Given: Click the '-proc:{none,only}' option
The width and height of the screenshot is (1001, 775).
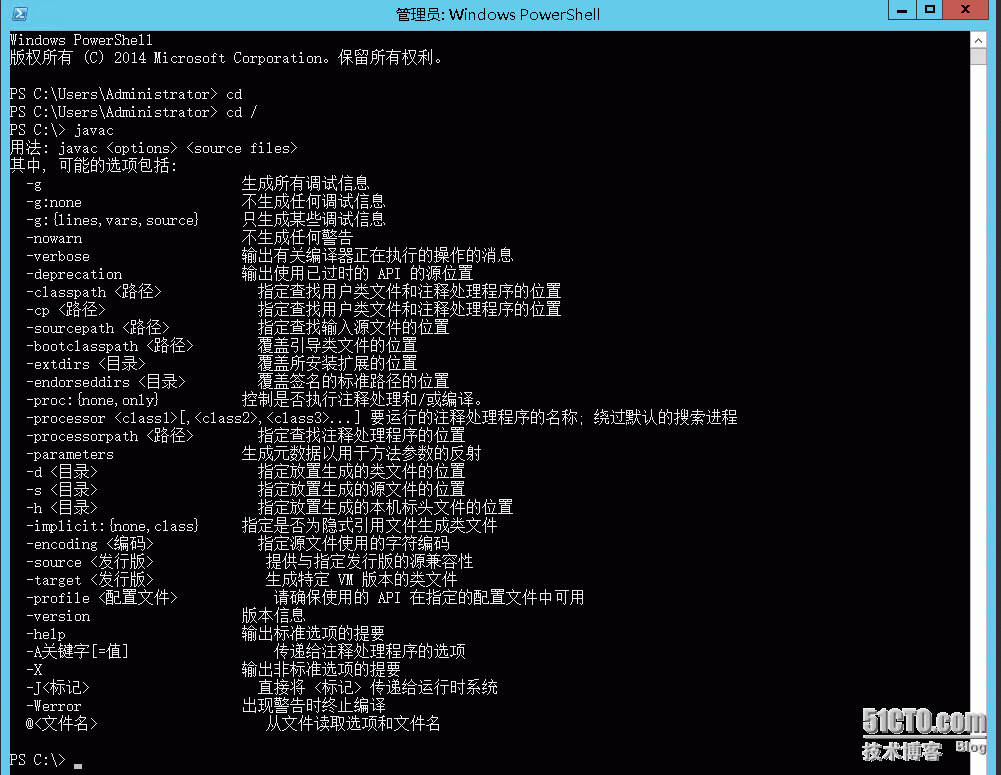Looking at the screenshot, I should point(93,400).
